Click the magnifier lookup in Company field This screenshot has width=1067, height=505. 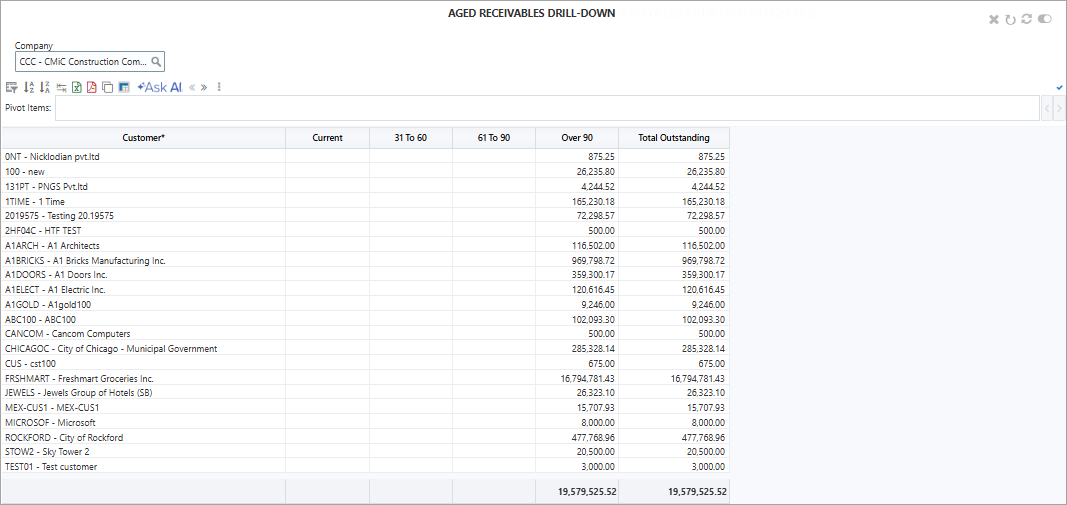pos(156,62)
